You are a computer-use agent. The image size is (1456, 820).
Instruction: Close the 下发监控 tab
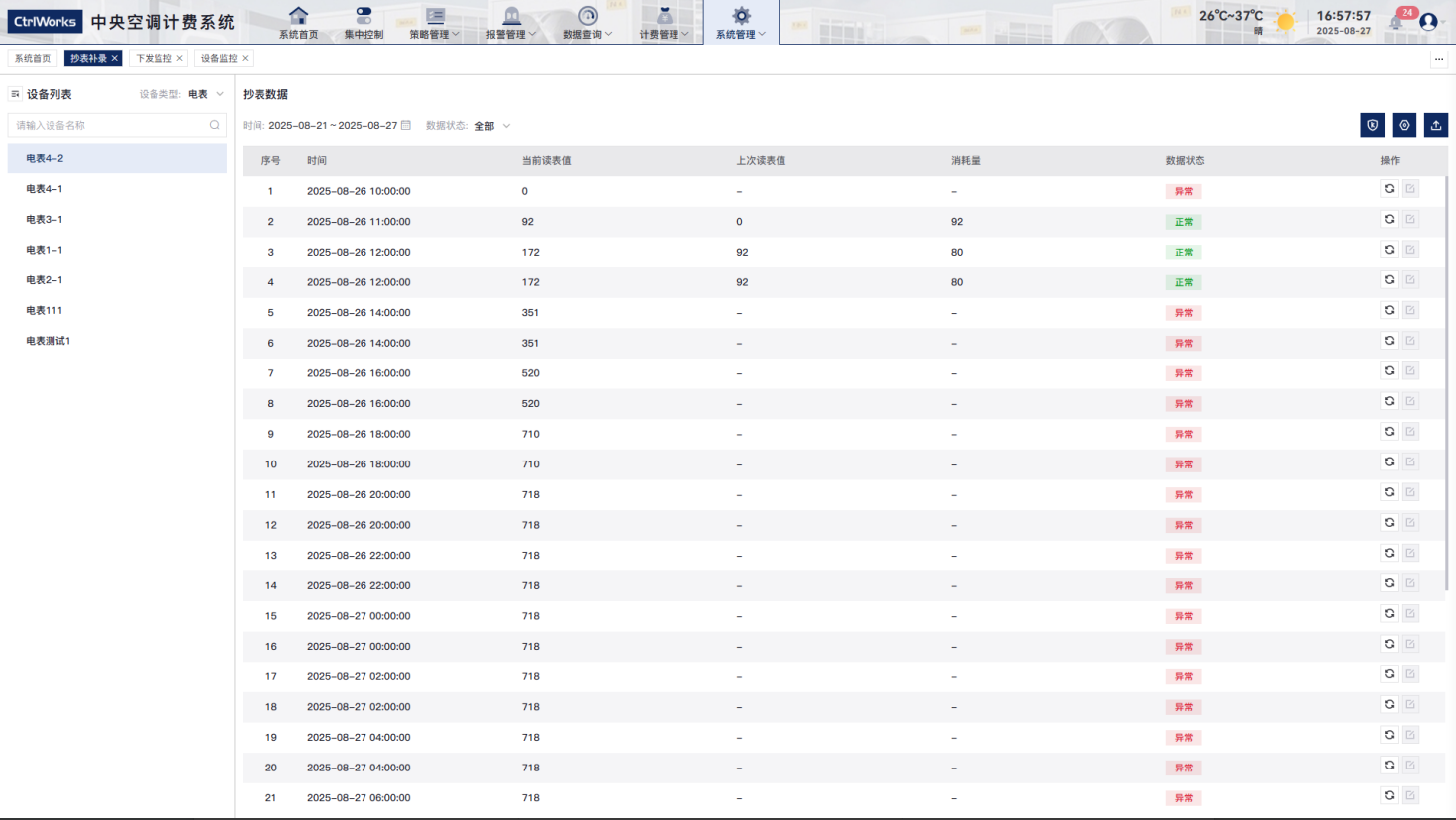pos(179,58)
